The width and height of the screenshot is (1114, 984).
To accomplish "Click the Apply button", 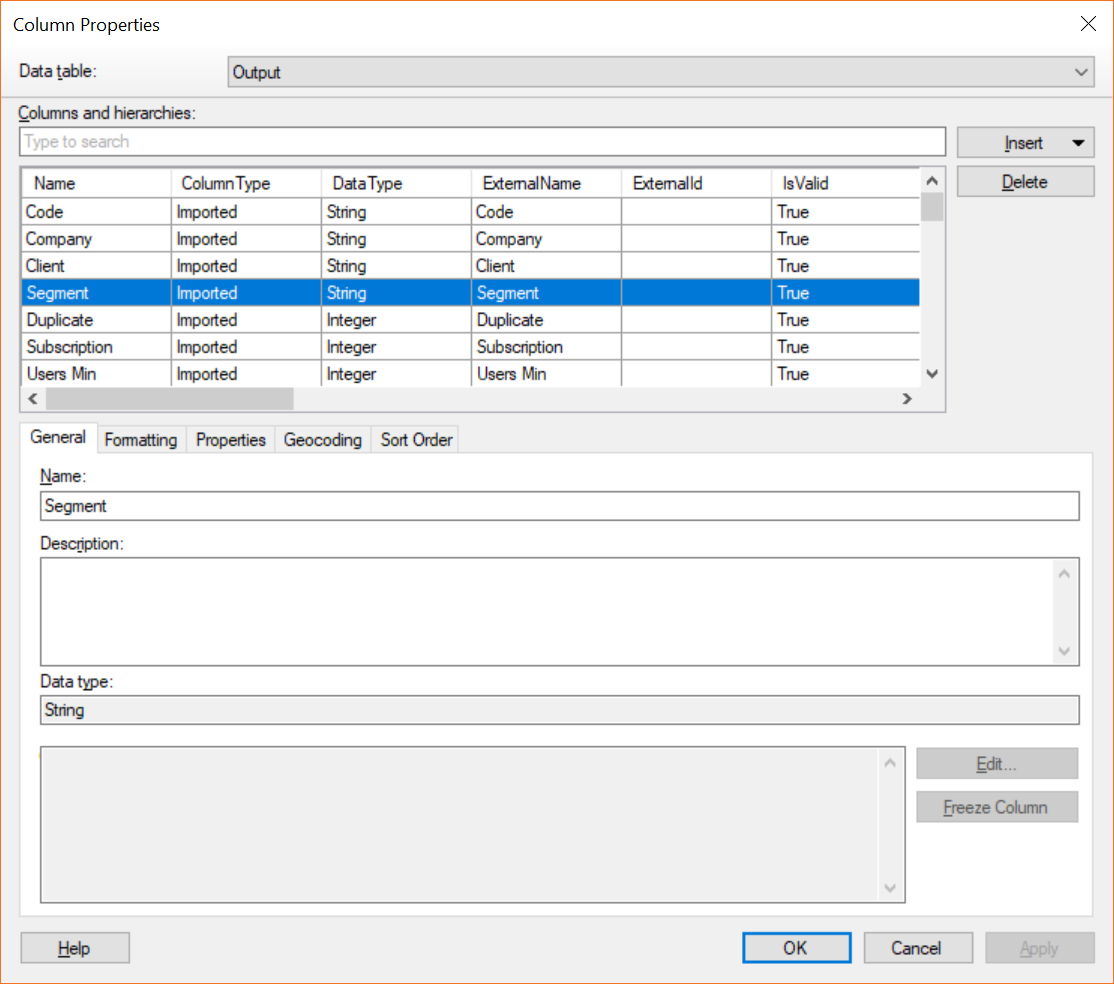I will tap(1039, 948).
